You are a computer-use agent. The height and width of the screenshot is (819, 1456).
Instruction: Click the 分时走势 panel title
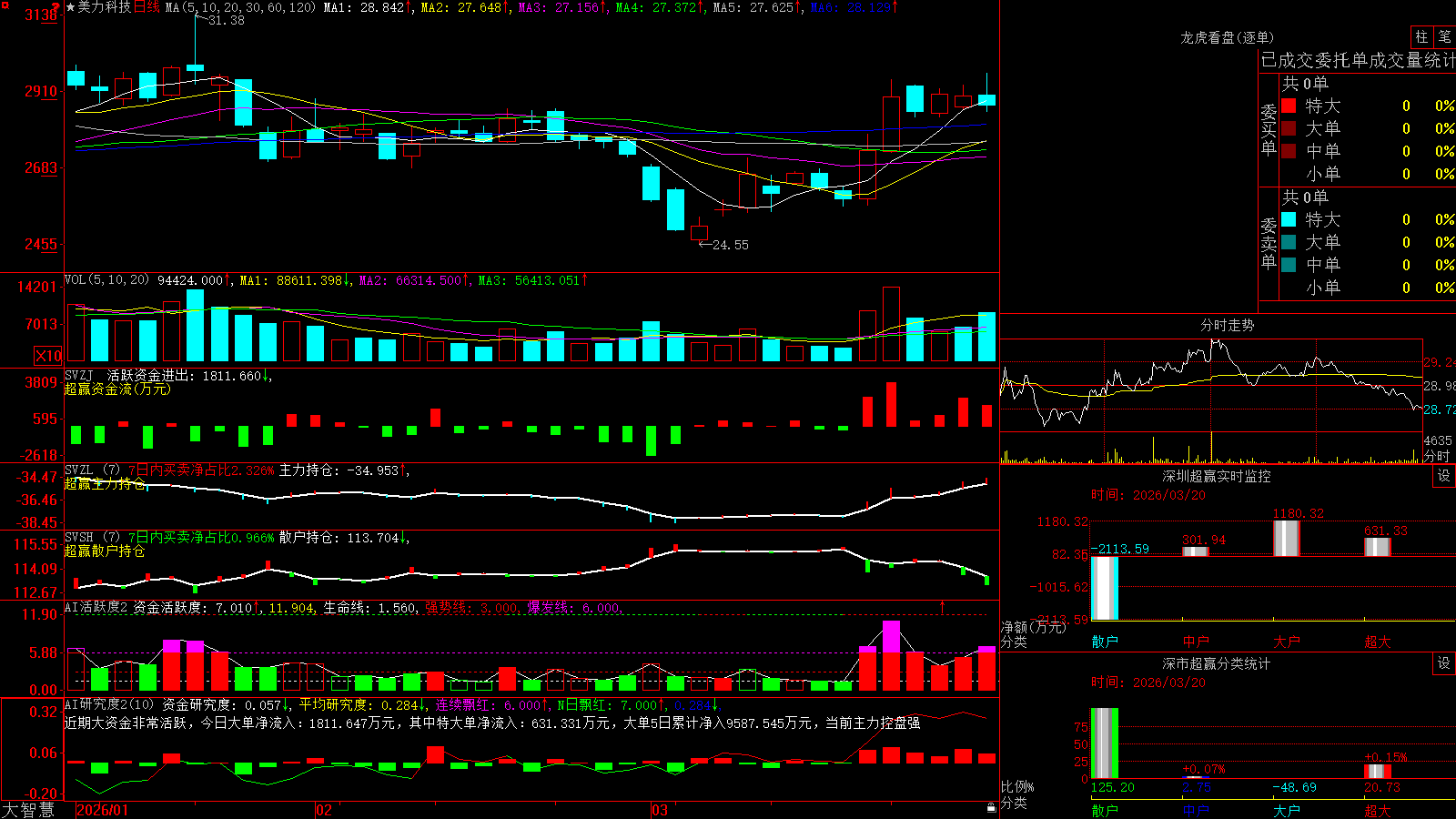[x=1228, y=325]
